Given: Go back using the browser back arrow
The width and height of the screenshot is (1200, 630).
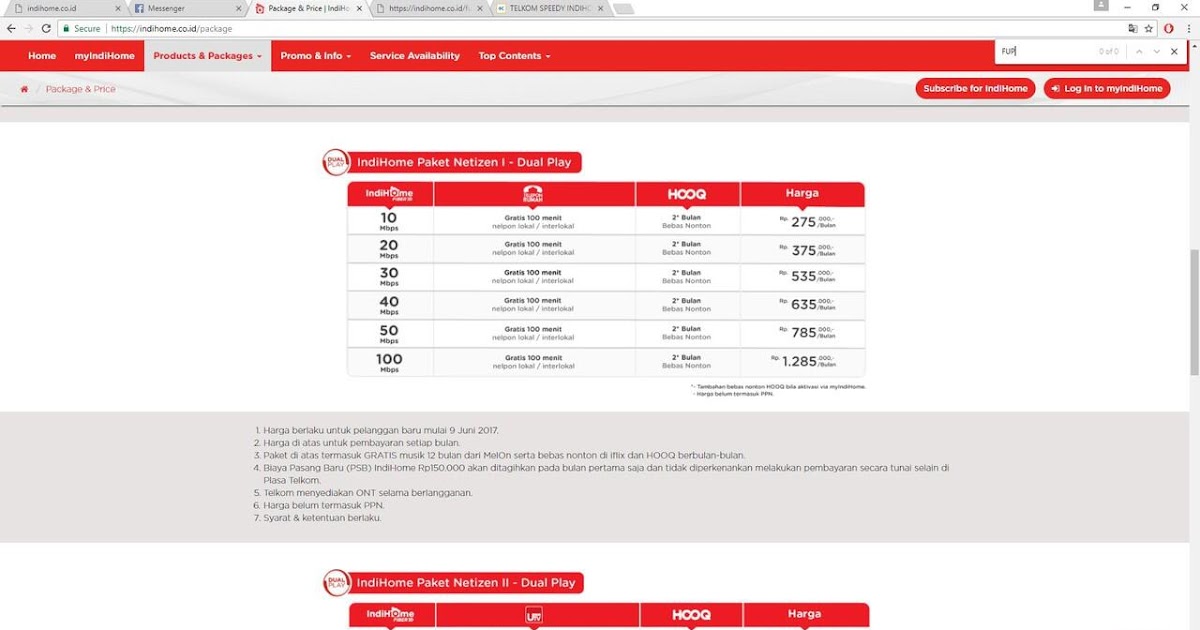Looking at the screenshot, I should pyautogui.click(x=11, y=28).
